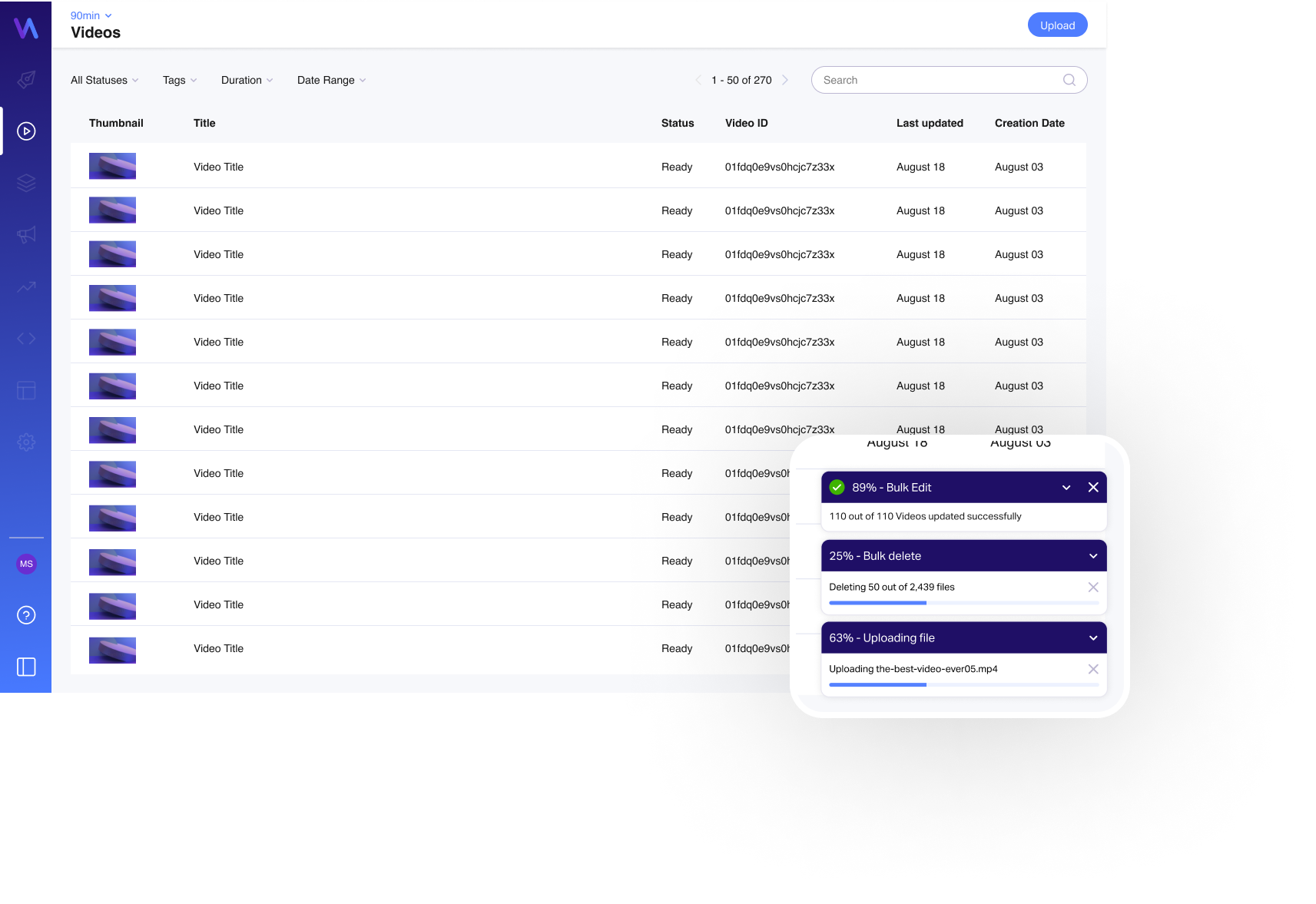Click the Videos page heading

95,32
